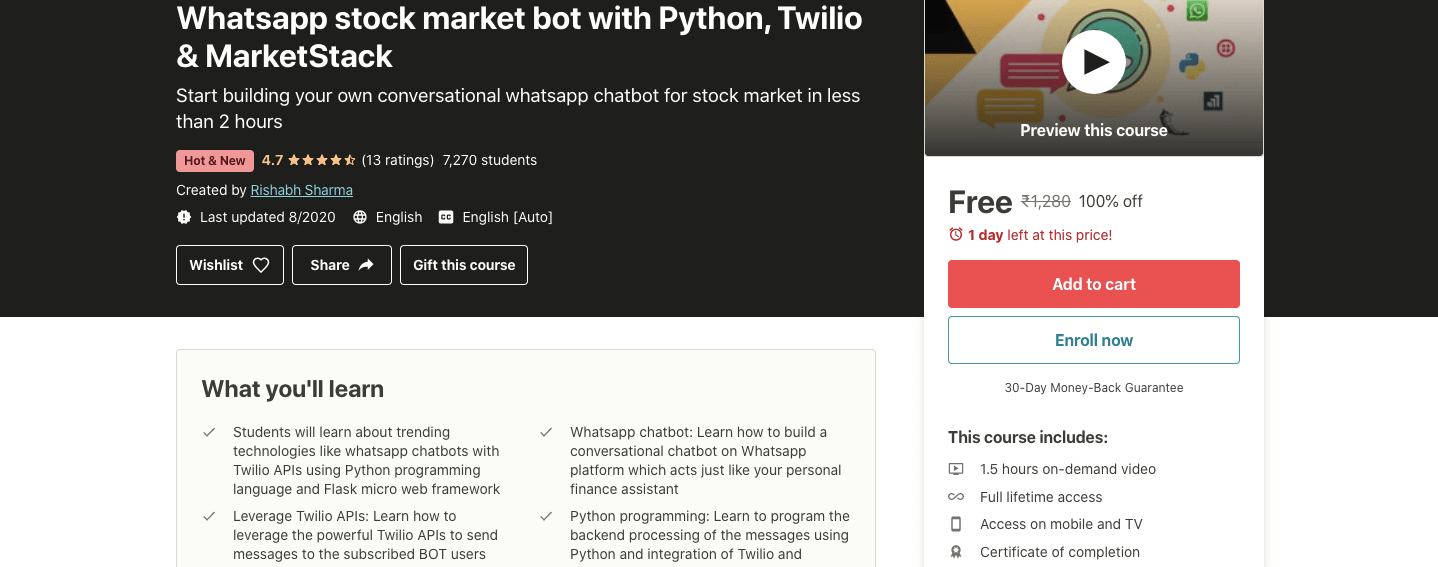This screenshot has width=1438, height=567.
Task: Click the Share button label
Action: [x=330, y=265]
